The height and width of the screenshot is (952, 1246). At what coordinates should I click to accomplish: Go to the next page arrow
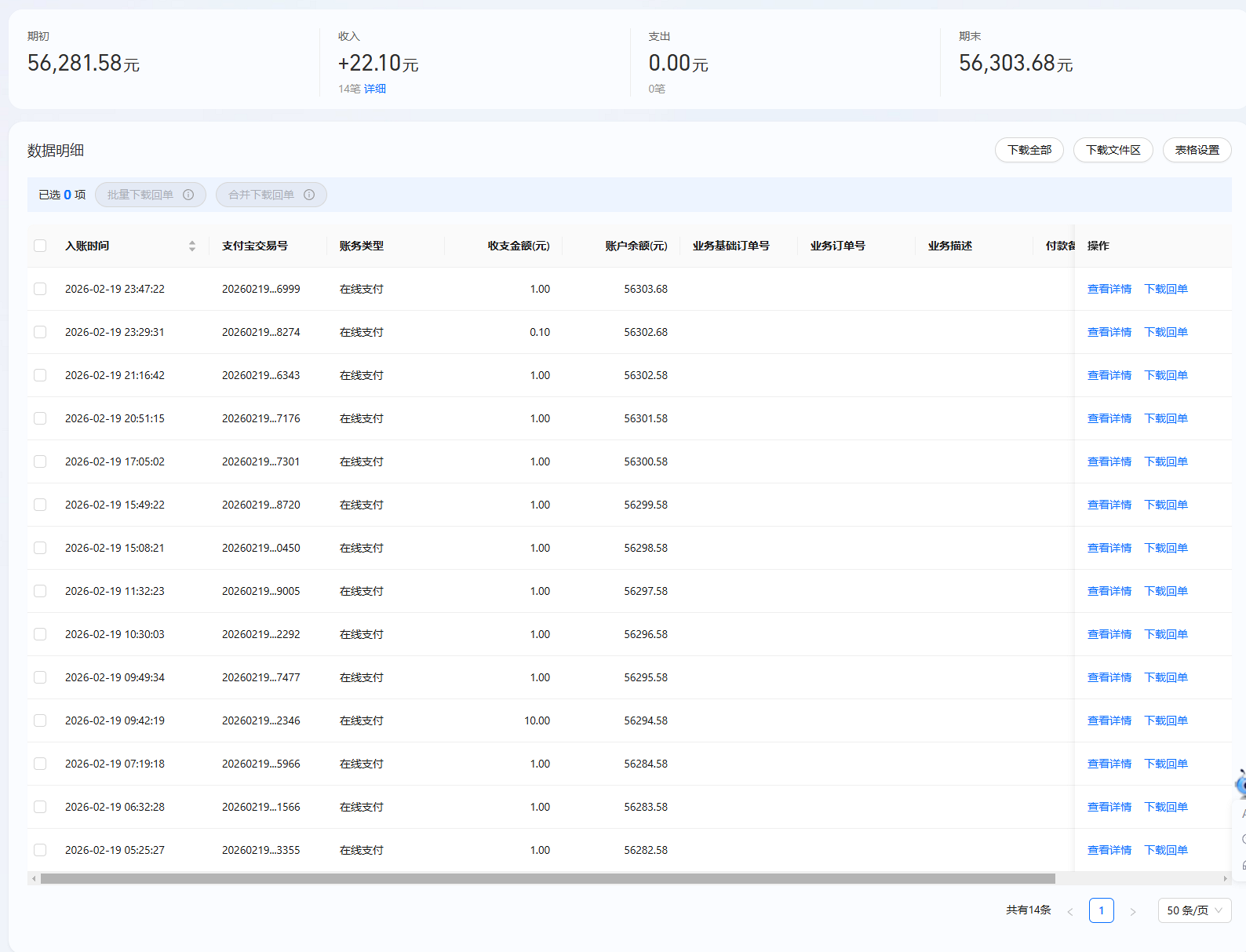[x=1132, y=911]
